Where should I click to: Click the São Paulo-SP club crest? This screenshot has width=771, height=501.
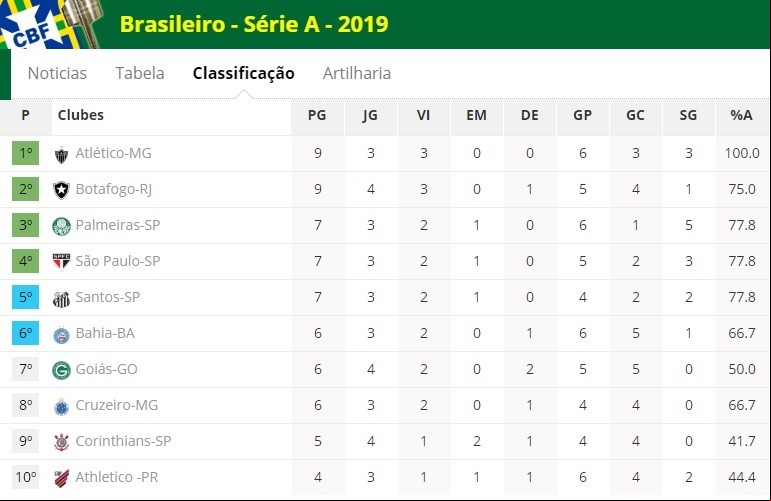[x=61, y=262]
